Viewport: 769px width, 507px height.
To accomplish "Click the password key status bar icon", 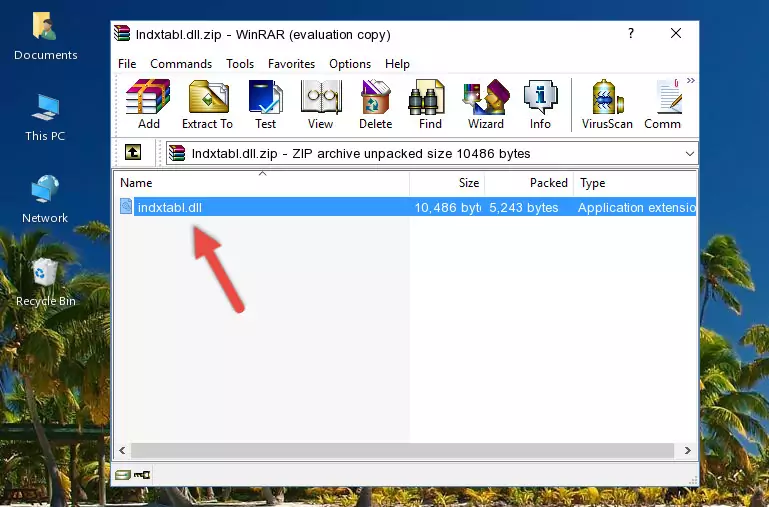I will [142, 475].
